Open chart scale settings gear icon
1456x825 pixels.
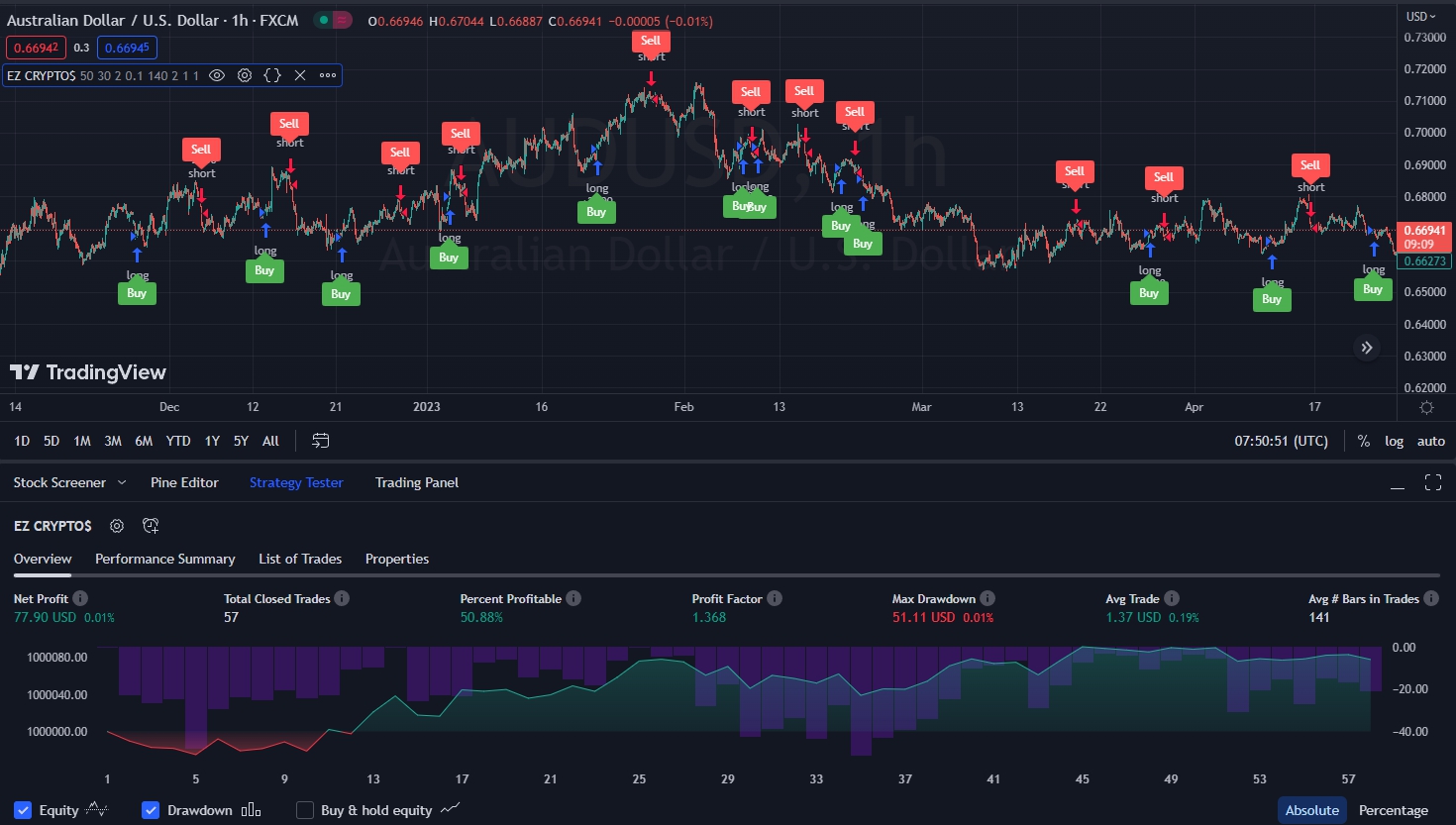pos(1426,407)
